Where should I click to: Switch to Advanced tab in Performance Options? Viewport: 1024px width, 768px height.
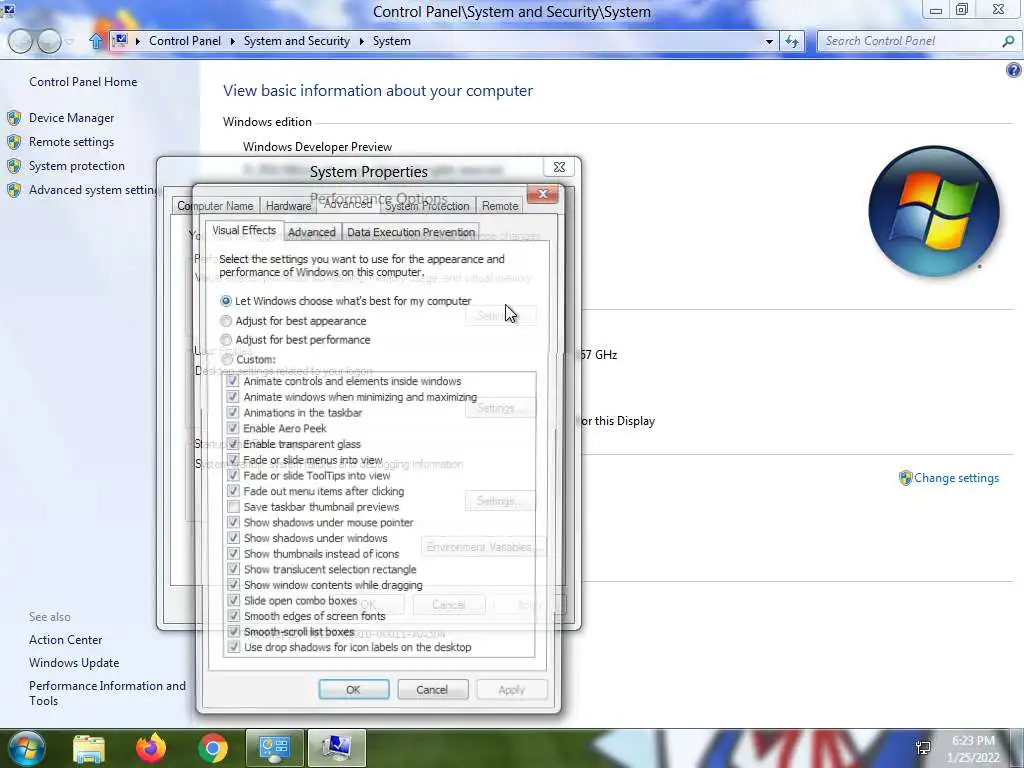pos(312,232)
